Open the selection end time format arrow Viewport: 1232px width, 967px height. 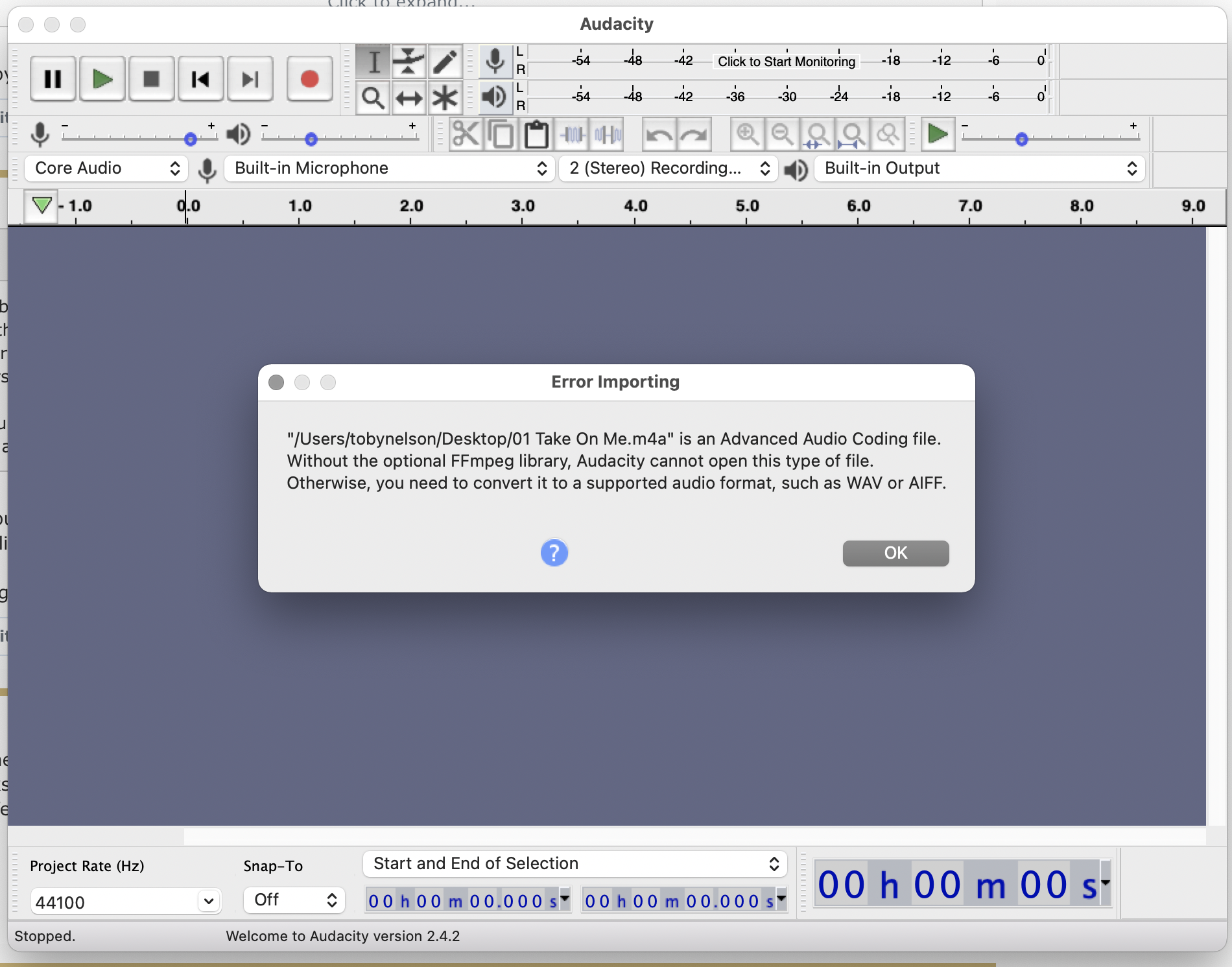[x=781, y=898]
